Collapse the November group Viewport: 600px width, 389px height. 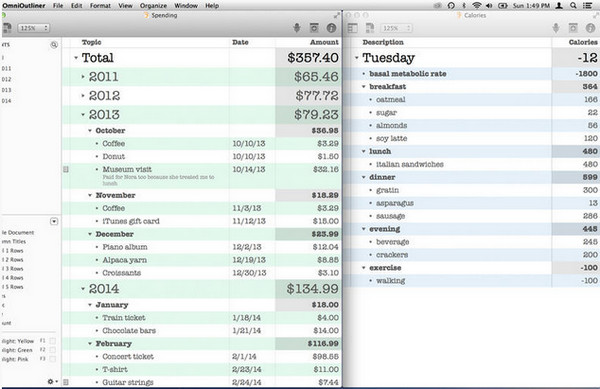click(90, 195)
